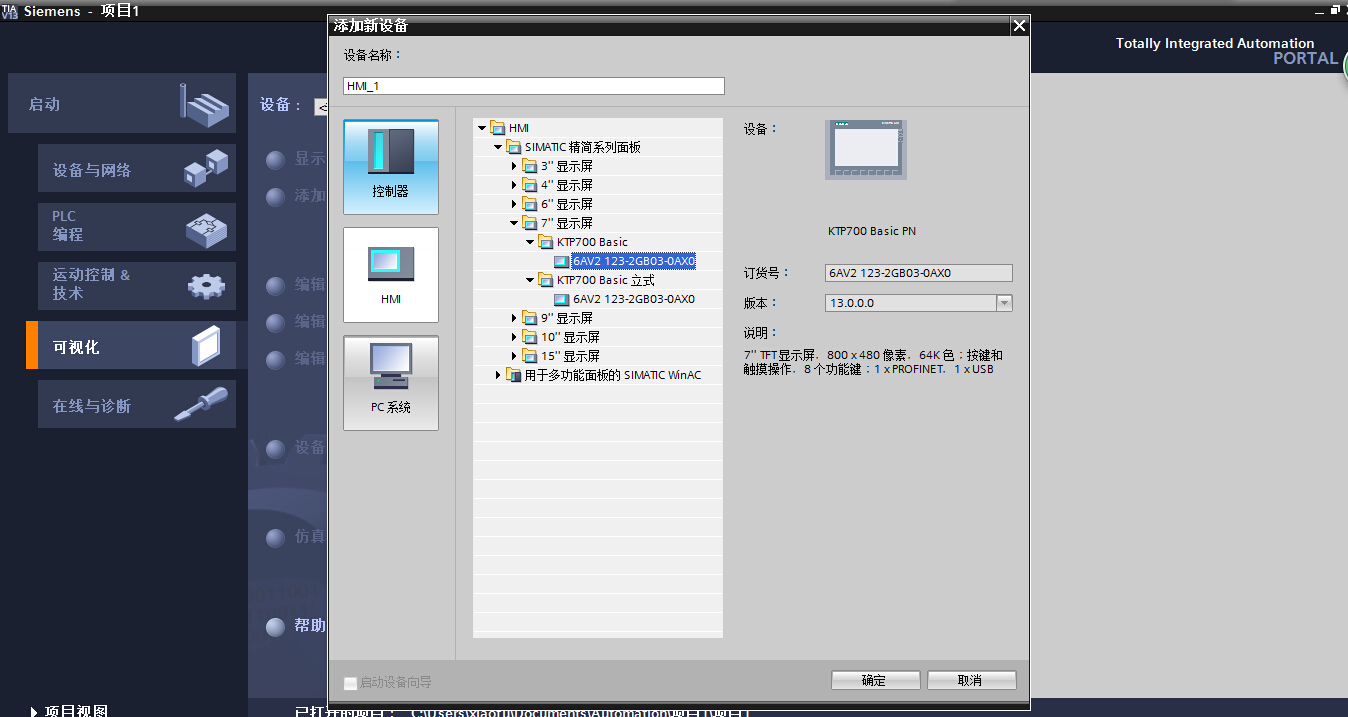This screenshot has width=1348, height=717.
Task: Click the puzzle icon on PLC 编程
Action: pos(206,228)
